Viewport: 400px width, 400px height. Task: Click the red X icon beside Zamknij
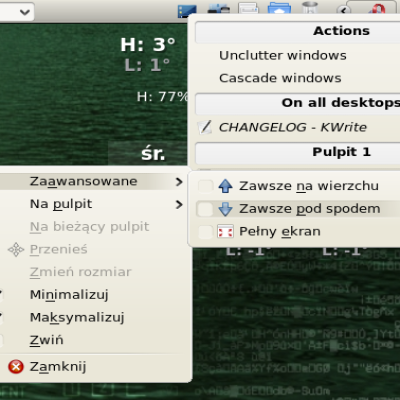pyautogui.click(x=16, y=367)
